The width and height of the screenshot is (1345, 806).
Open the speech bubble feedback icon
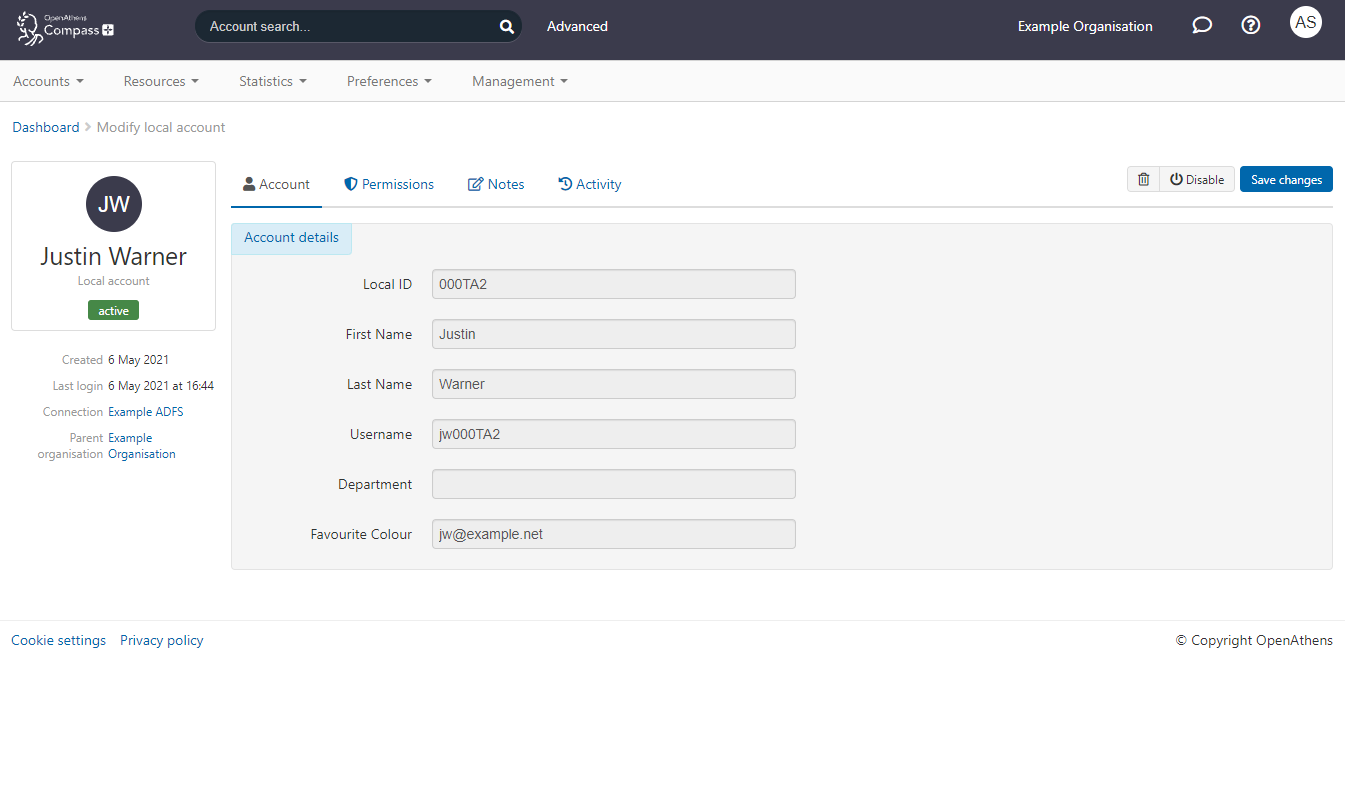1202,26
